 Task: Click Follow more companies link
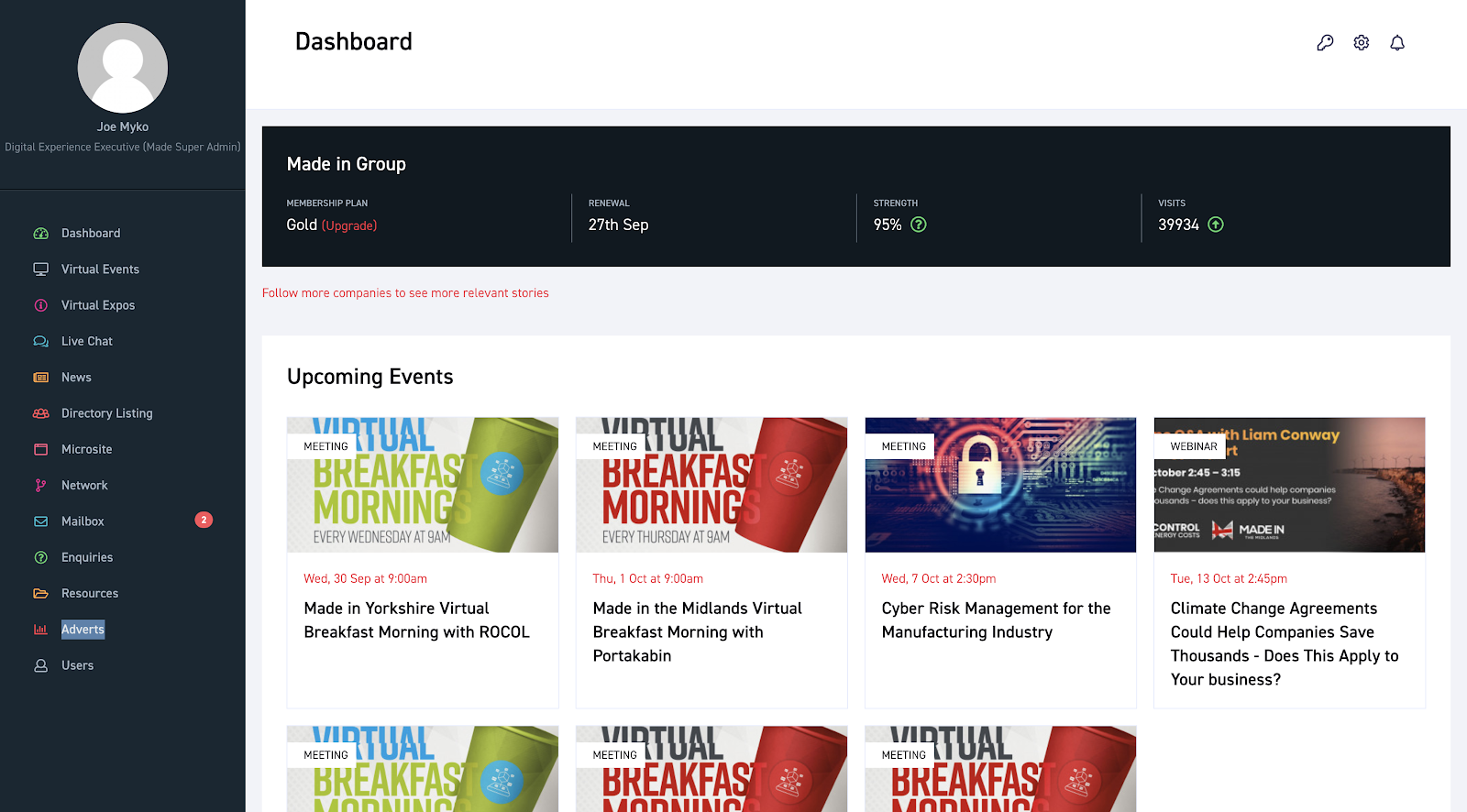pos(405,293)
